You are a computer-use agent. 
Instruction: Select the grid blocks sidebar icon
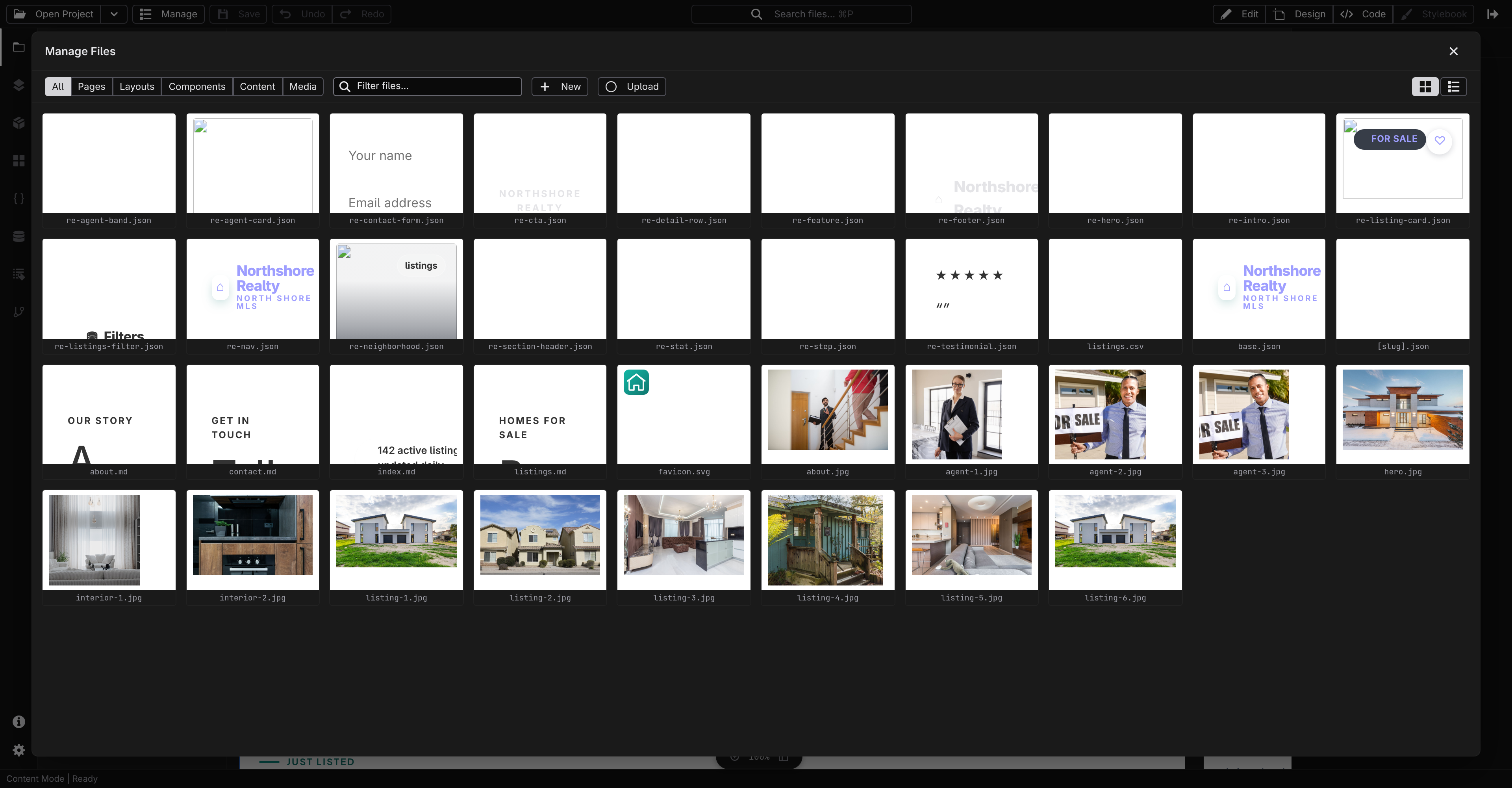pos(19,161)
